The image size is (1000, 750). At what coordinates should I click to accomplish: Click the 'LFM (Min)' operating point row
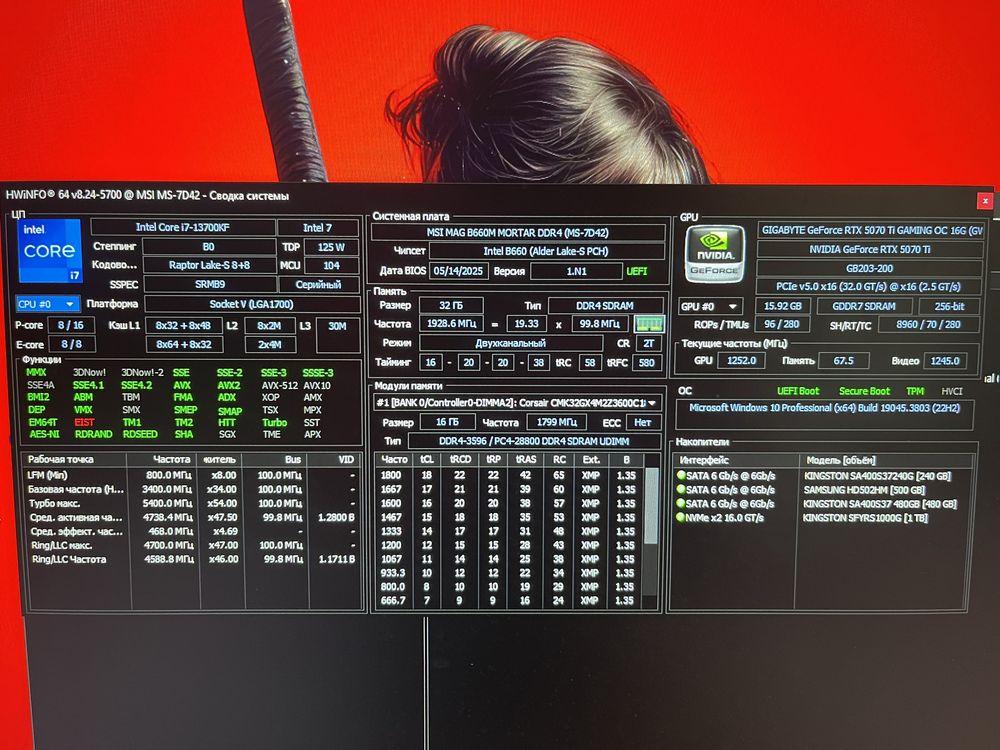tap(191, 475)
